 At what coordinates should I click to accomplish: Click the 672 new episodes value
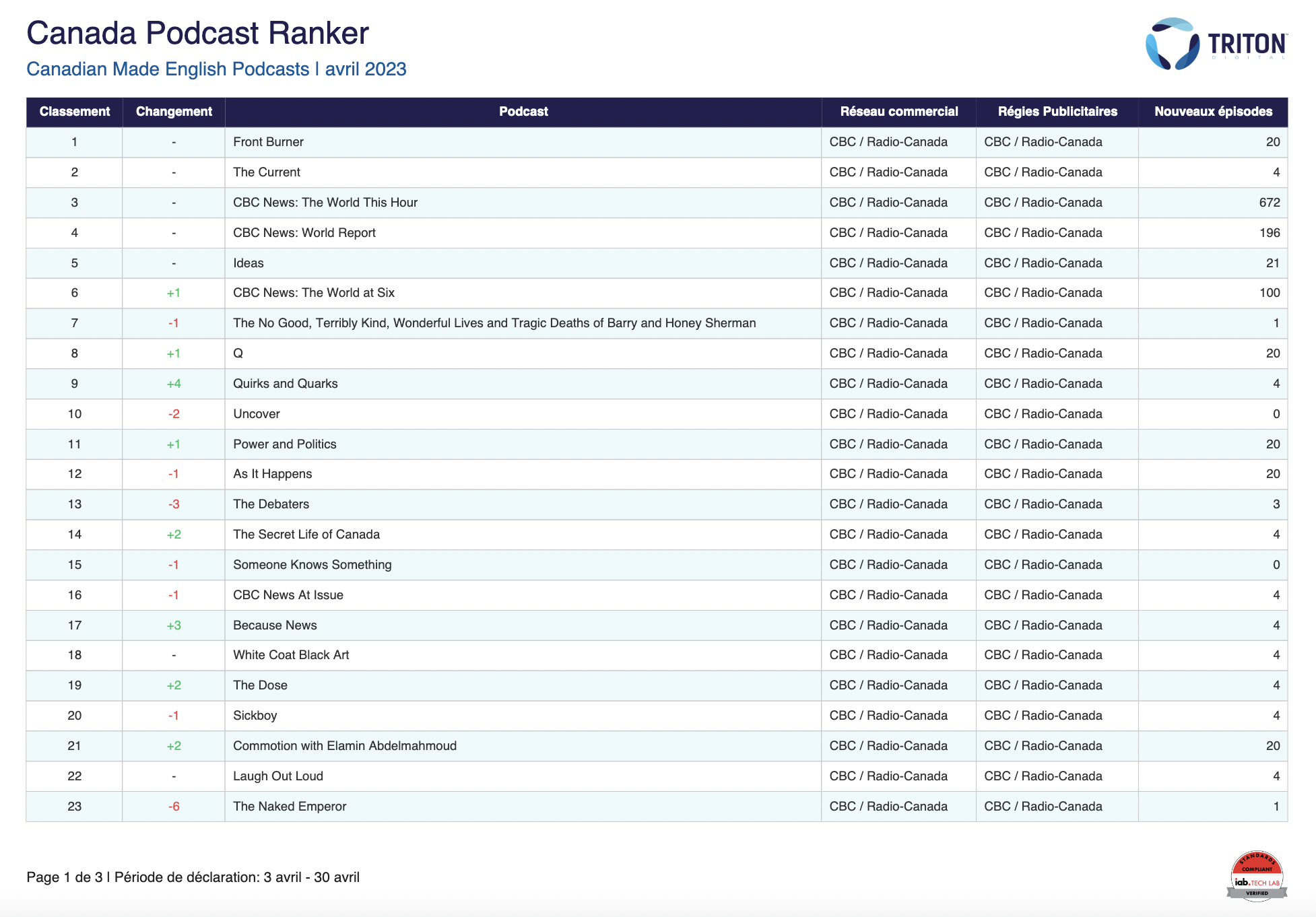[x=1269, y=203]
